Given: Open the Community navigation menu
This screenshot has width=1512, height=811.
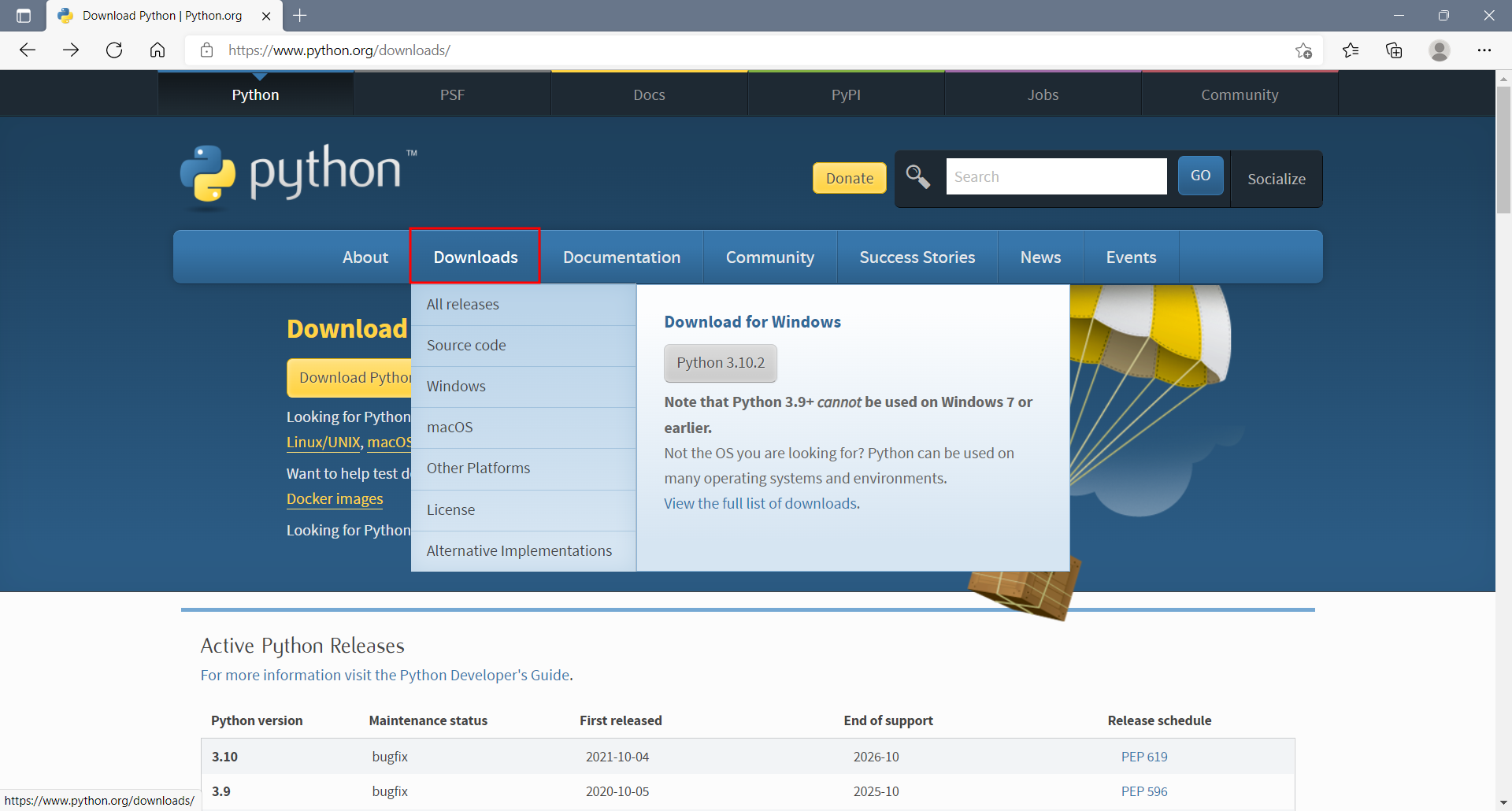Looking at the screenshot, I should click(x=770, y=257).
